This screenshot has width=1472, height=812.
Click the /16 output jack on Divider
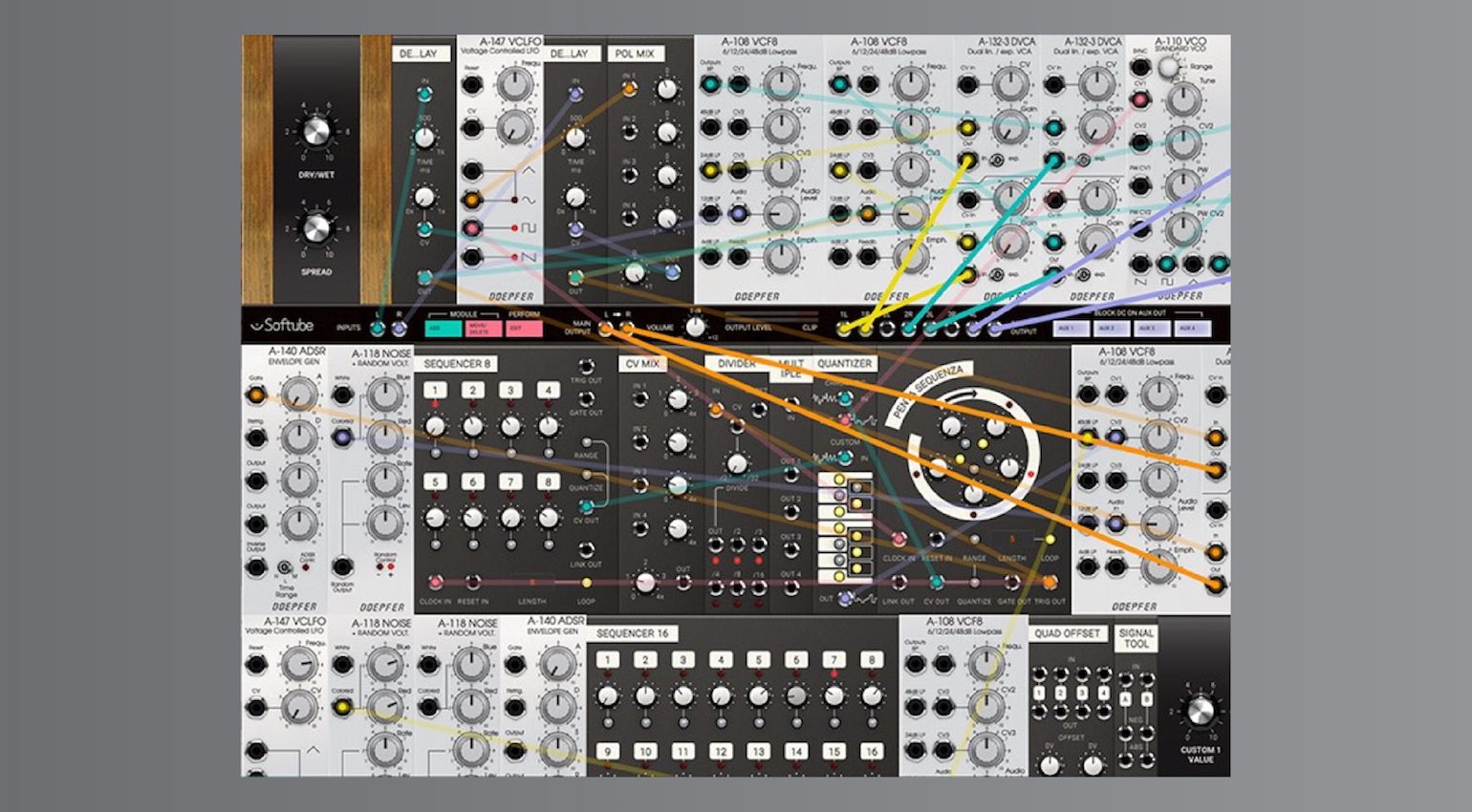click(758, 587)
